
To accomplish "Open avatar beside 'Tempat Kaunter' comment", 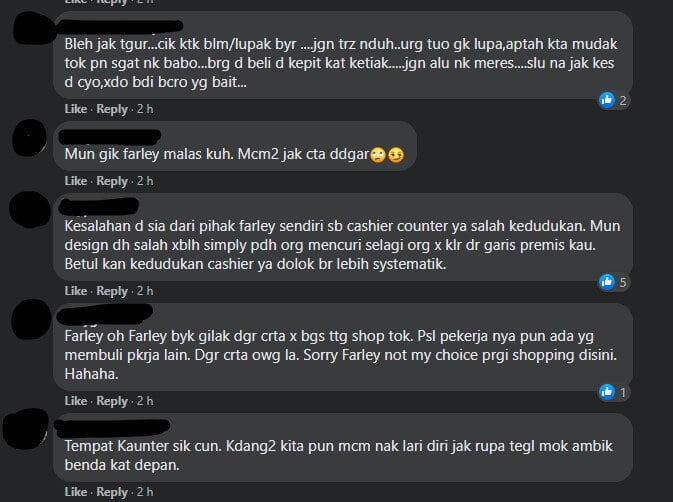I will (25, 429).
